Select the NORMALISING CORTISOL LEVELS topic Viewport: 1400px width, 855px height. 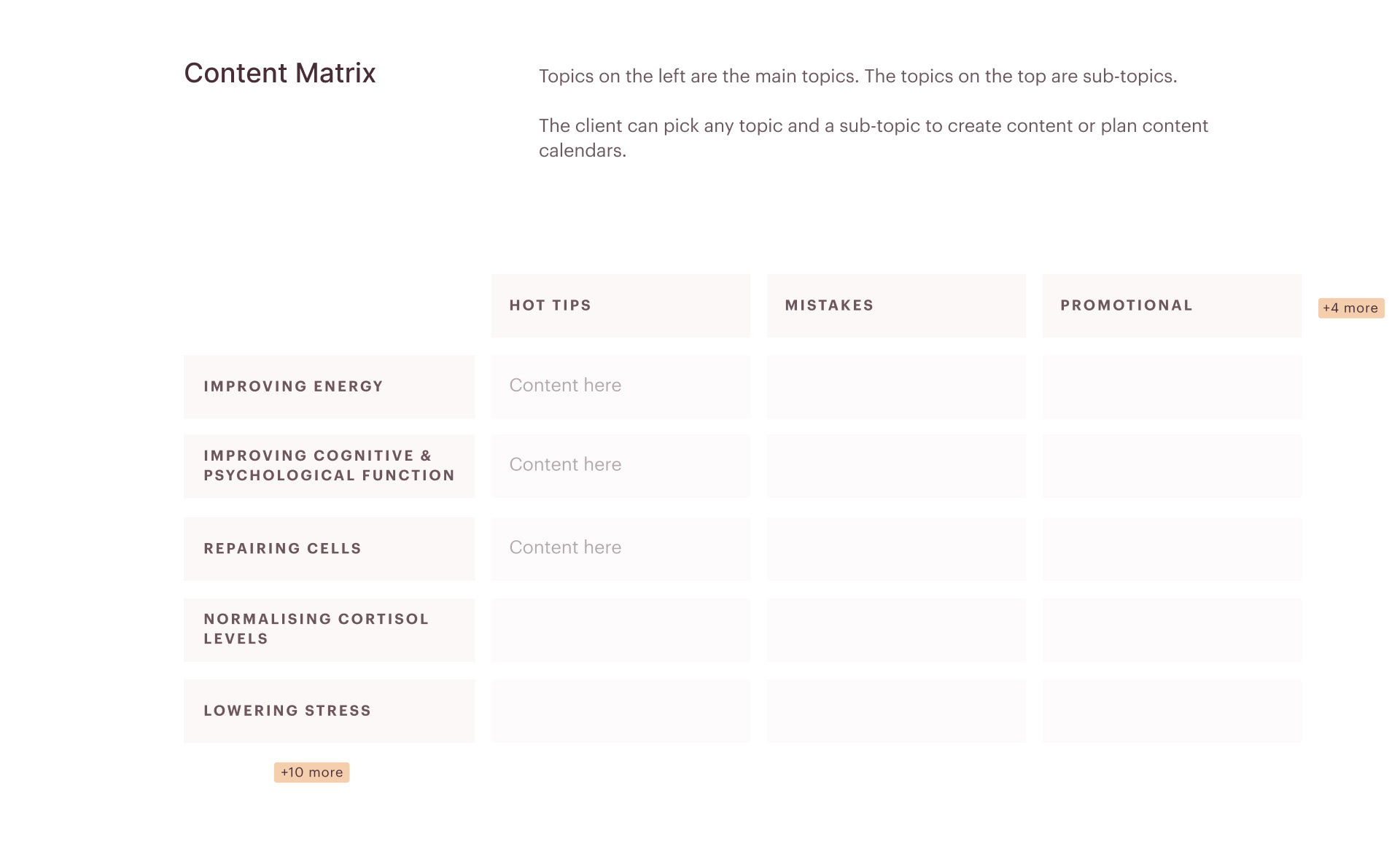329,630
